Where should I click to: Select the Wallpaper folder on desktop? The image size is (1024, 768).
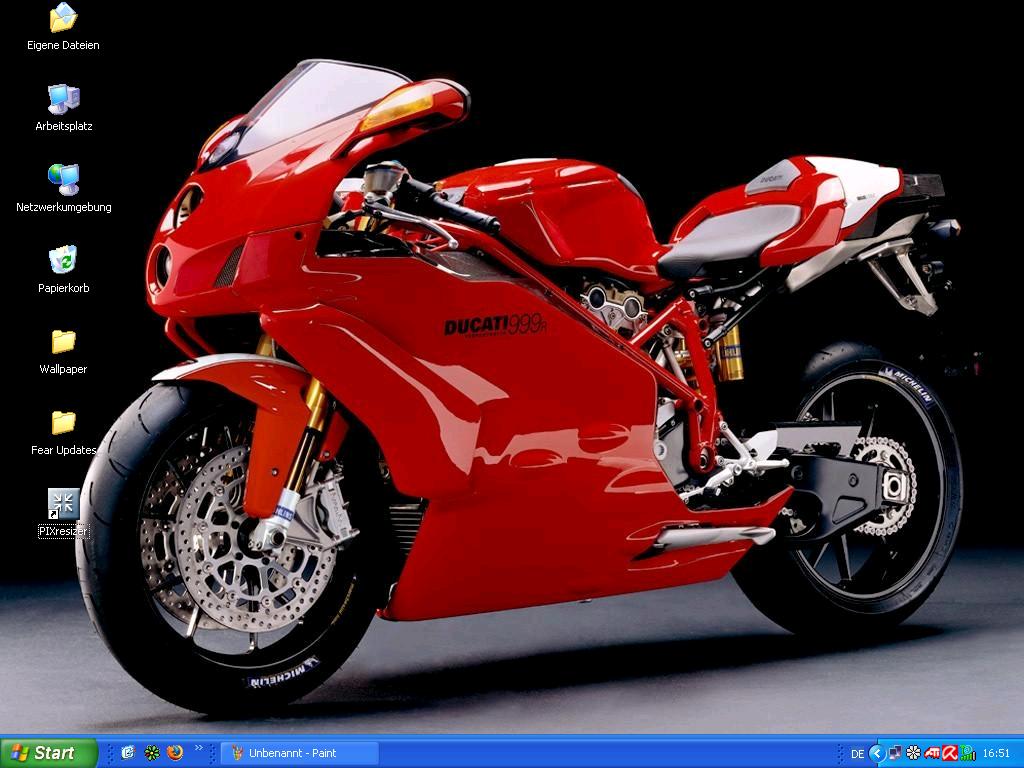coord(63,342)
